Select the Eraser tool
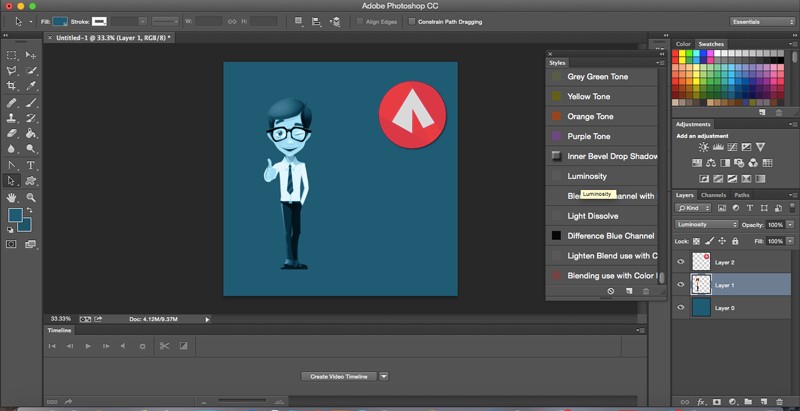Viewport: 800px width, 411px height. pyautogui.click(x=11, y=134)
